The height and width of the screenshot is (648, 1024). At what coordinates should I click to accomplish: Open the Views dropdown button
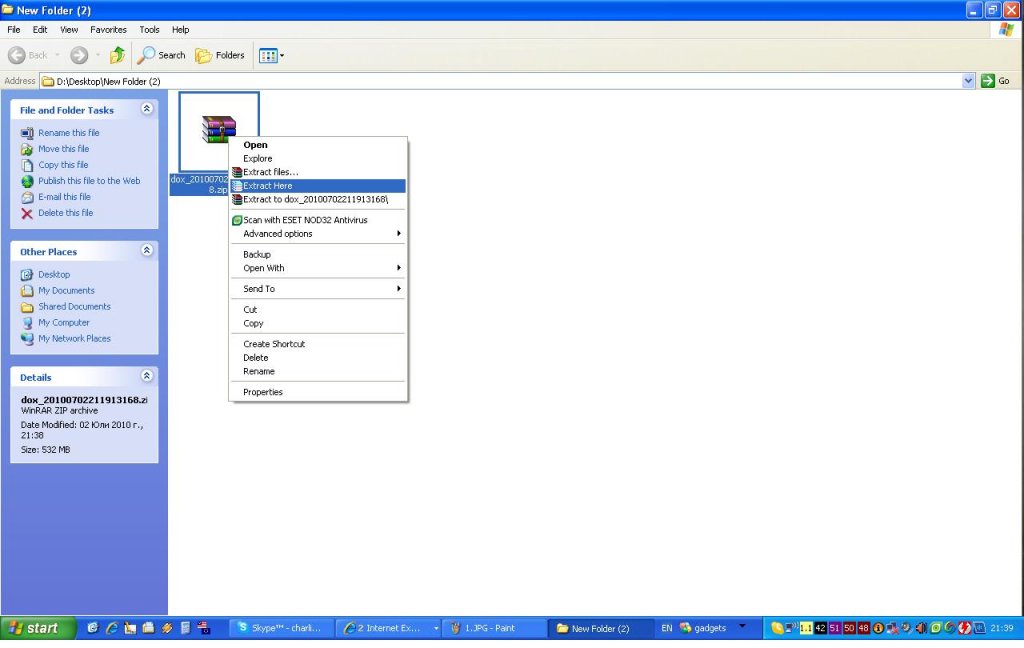click(x=271, y=56)
